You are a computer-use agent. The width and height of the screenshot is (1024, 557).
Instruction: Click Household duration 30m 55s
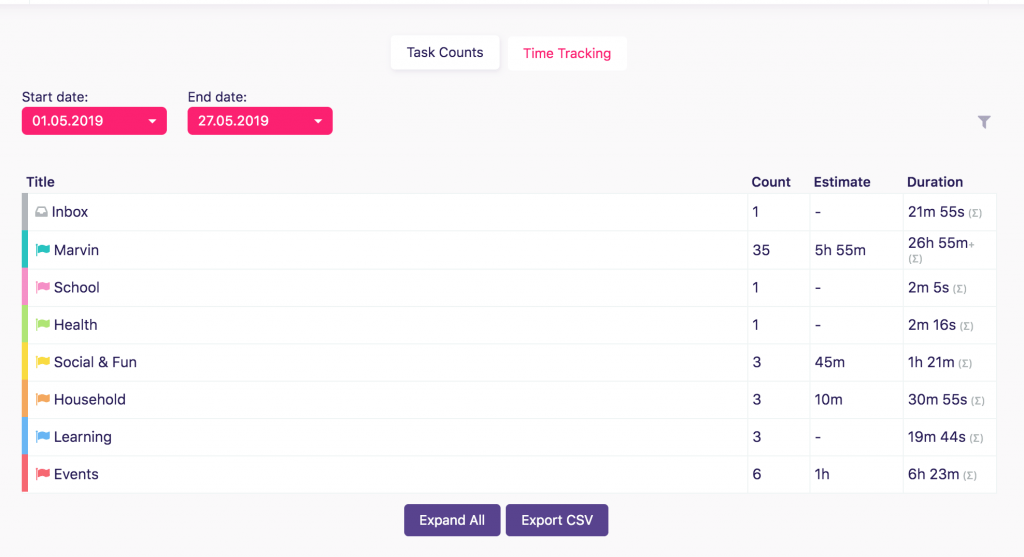(x=937, y=399)
